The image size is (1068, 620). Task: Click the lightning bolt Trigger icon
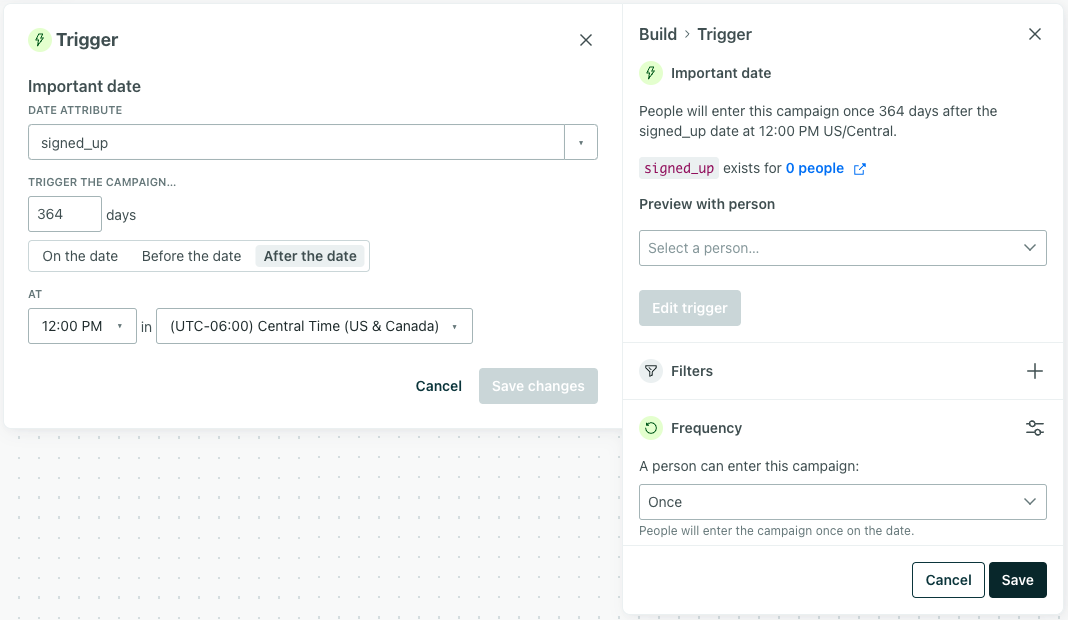click(39, 40)
